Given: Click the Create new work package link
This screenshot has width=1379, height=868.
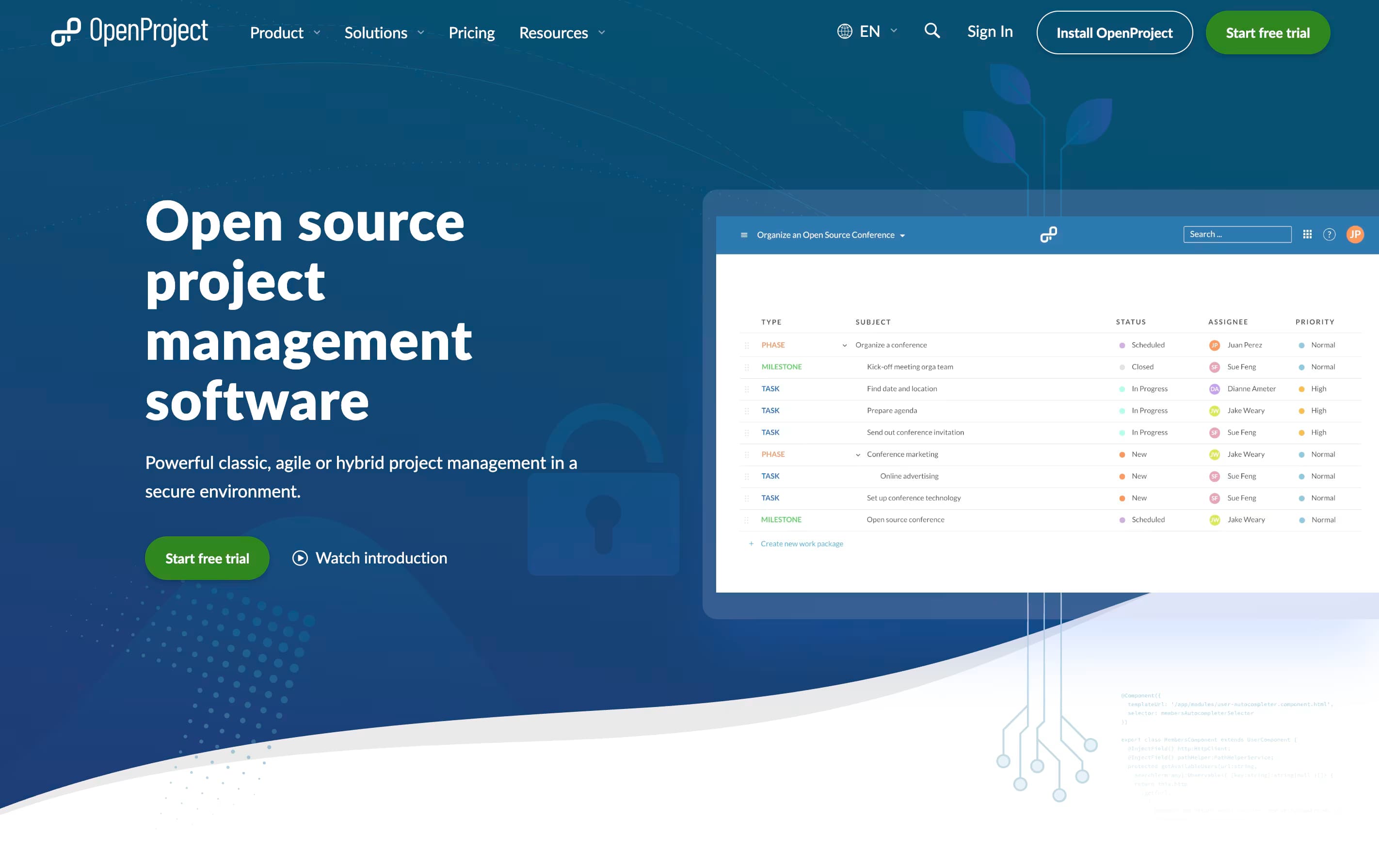Looking at the screenshot, I should [x=801, y=544].
